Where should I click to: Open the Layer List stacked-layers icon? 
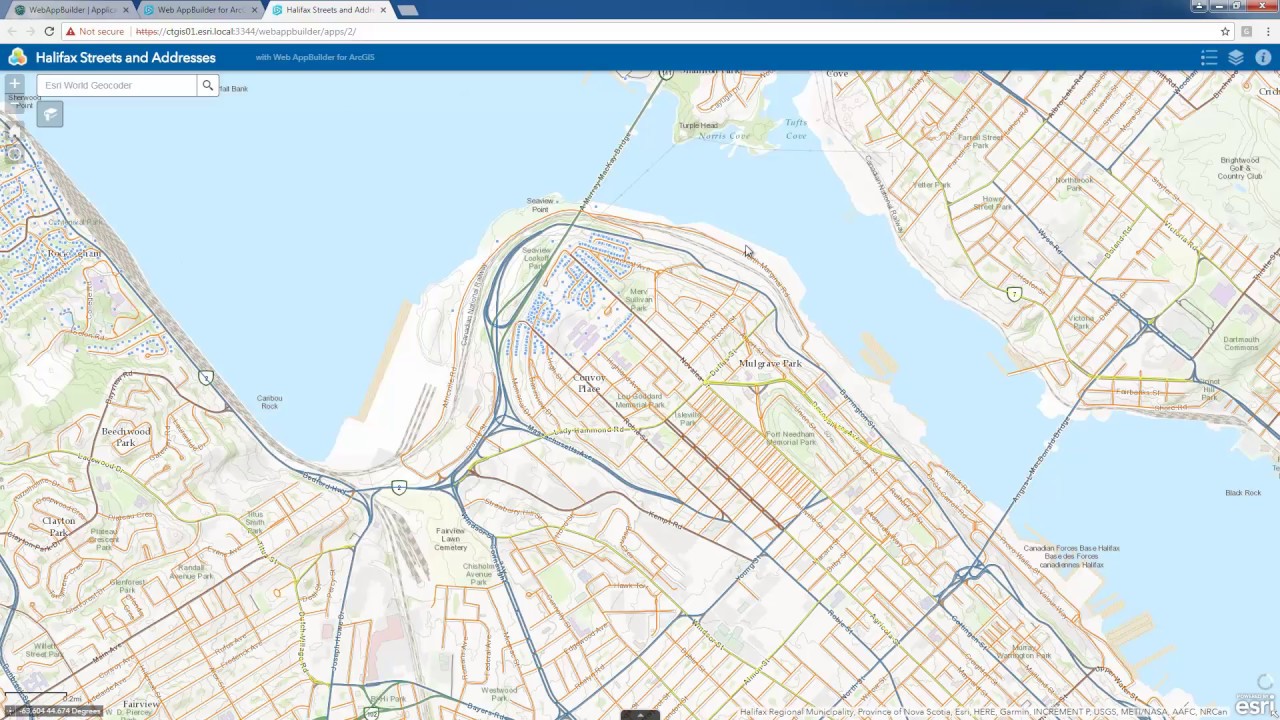pyautogui.click(x=1236, y=57)
